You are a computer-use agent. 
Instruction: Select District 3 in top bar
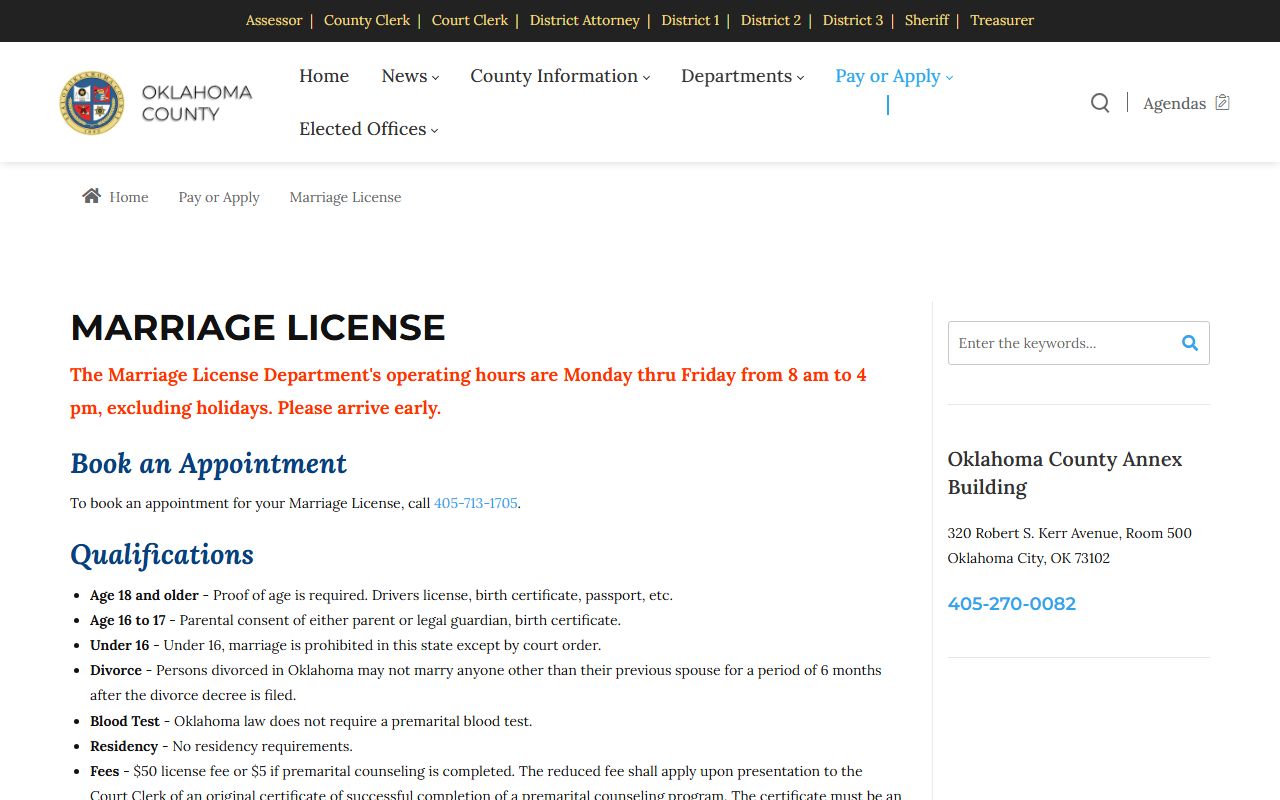coord(853,20)
